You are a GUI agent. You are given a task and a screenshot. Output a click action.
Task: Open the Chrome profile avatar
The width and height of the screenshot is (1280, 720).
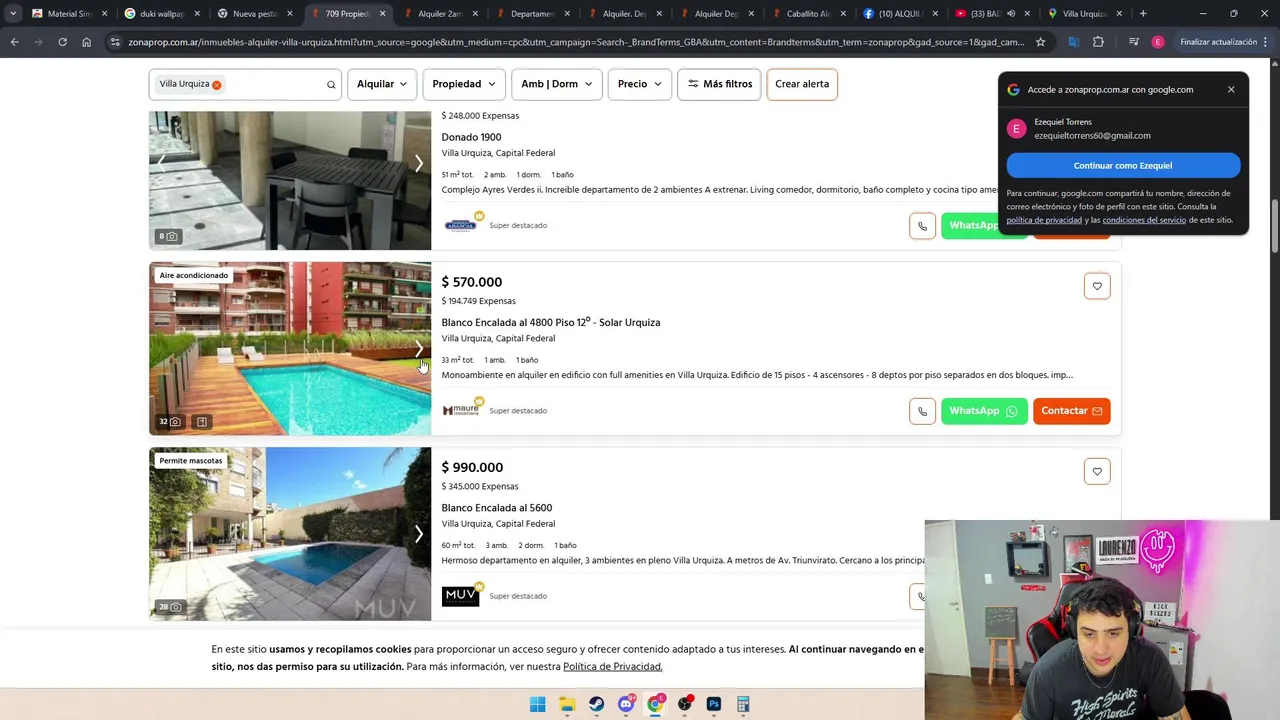(x=1158, y=42)
